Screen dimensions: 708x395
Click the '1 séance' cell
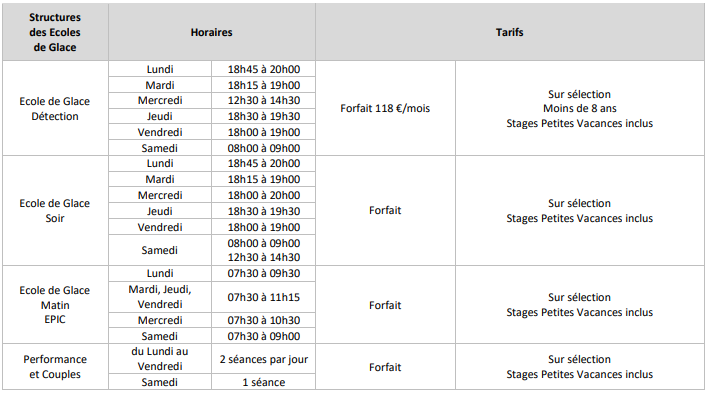pyautogui.click(x=264, y=382)
